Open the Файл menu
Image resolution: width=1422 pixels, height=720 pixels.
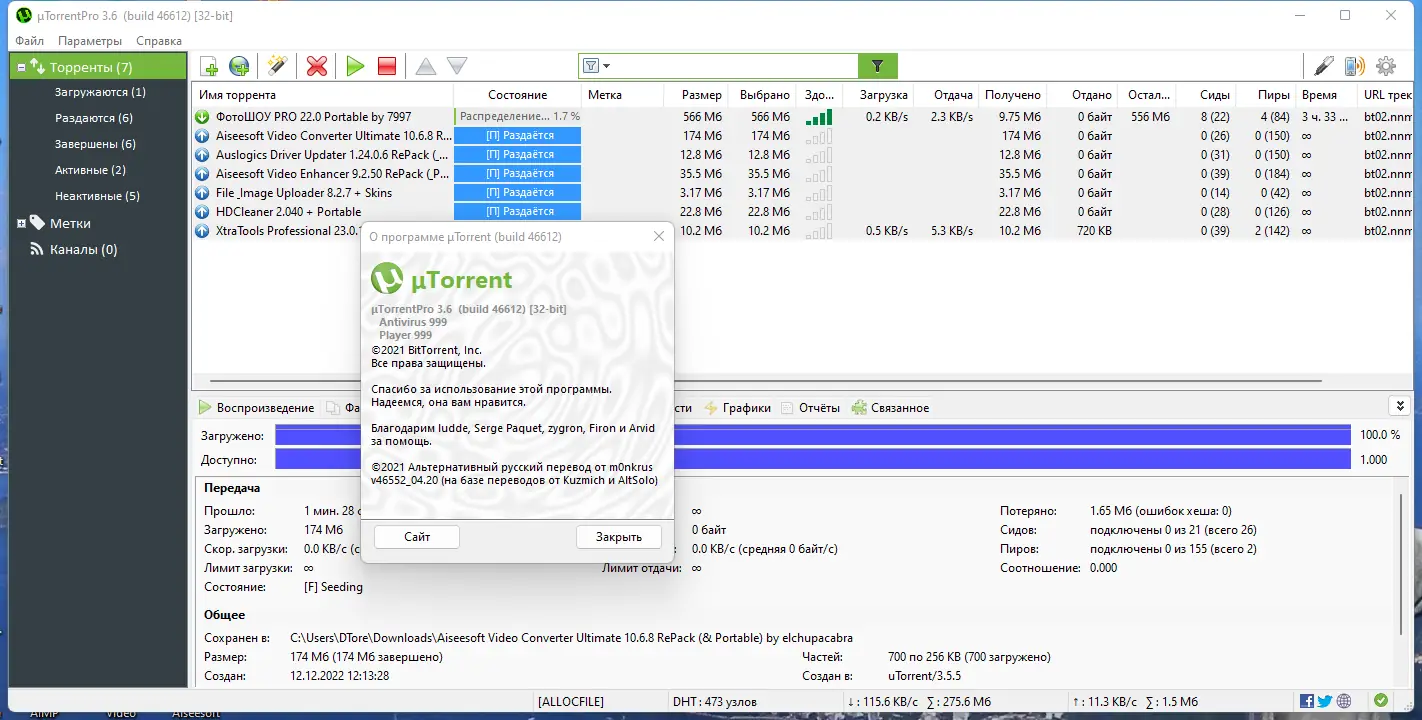30,41
